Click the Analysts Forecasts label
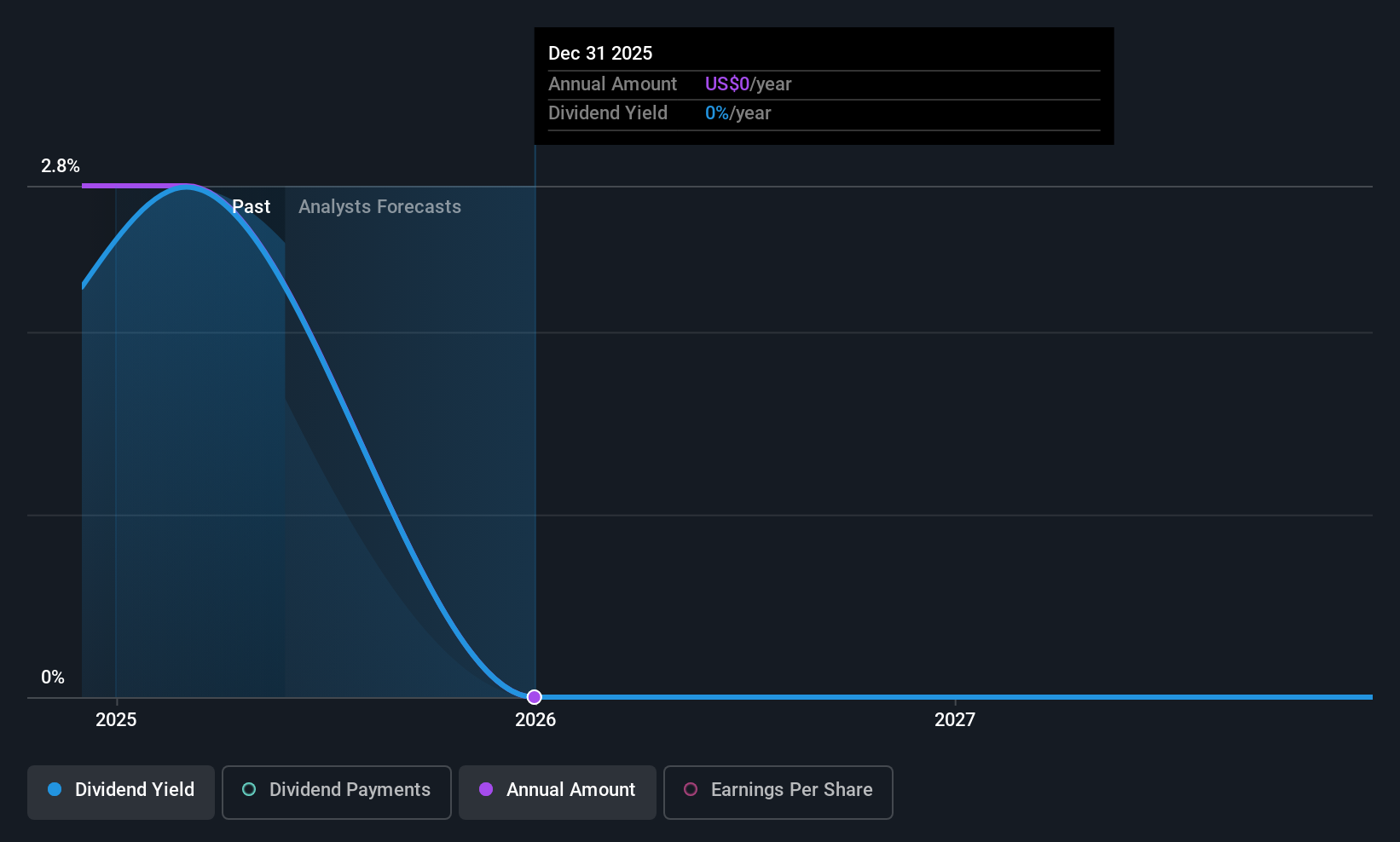Viewport: 1400px width, 842px height. tap(379, 206)
